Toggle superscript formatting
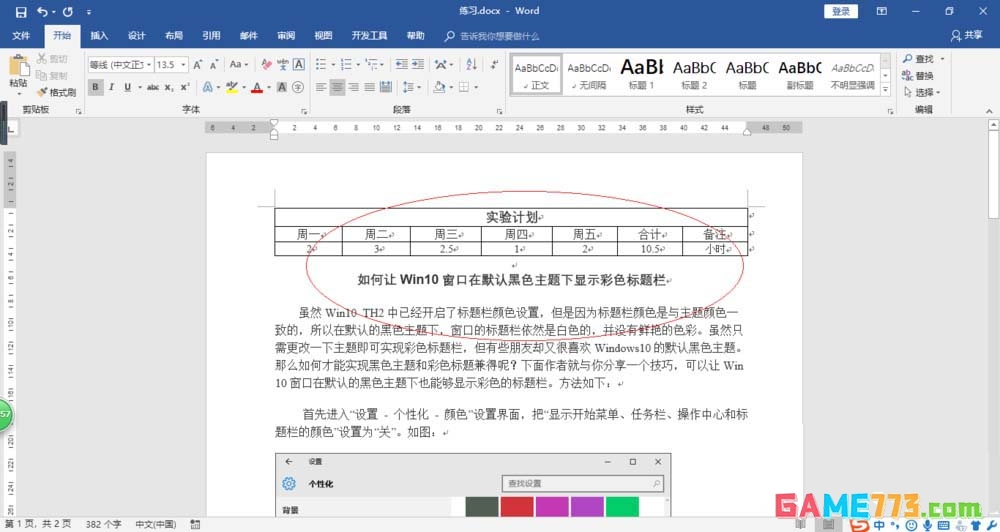The image size is (1000, 532). (x=184, y=87)
